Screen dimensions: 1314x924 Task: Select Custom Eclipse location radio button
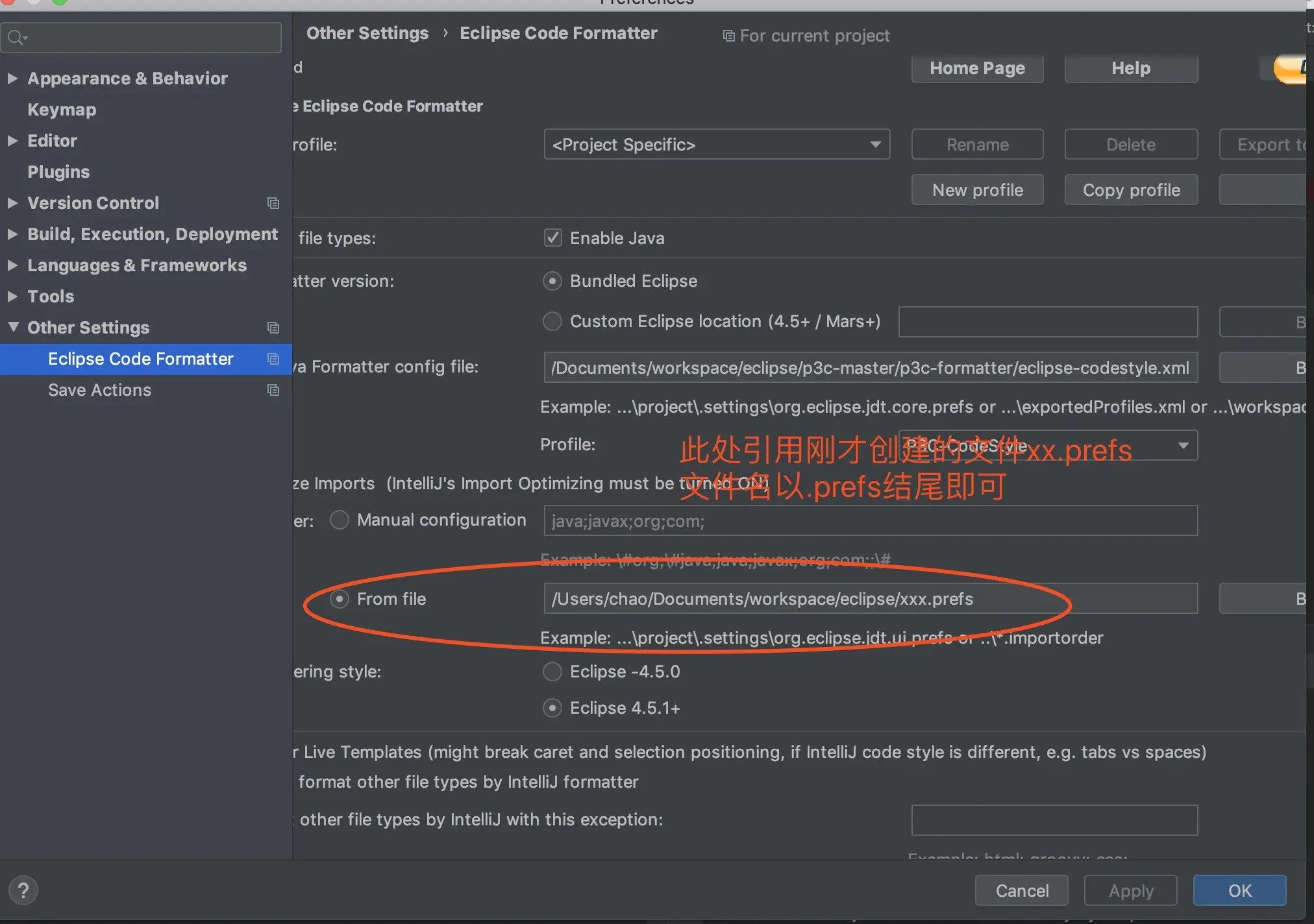tap(552, 321)
